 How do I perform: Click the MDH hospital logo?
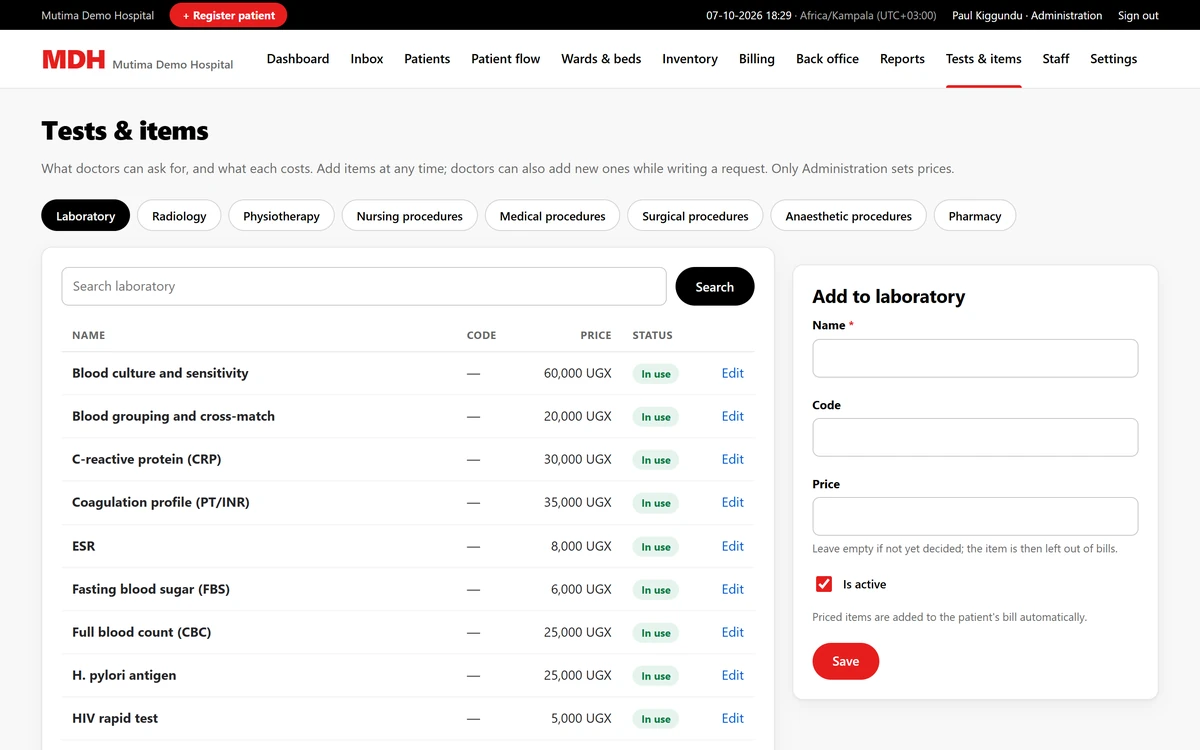pos(73,59)
